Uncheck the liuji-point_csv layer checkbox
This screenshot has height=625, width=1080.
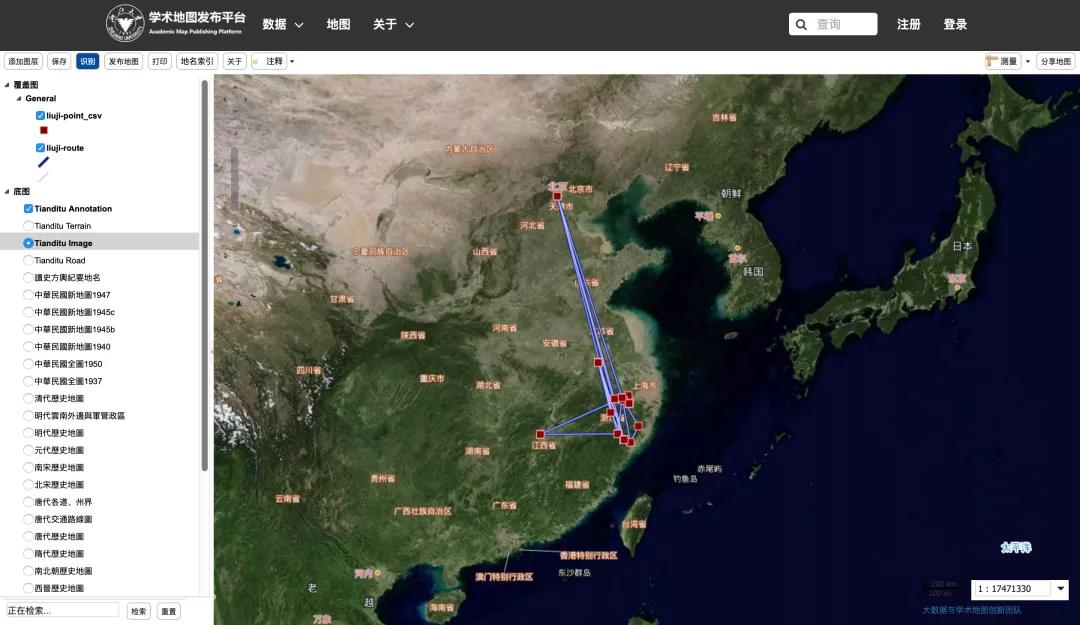40,116
